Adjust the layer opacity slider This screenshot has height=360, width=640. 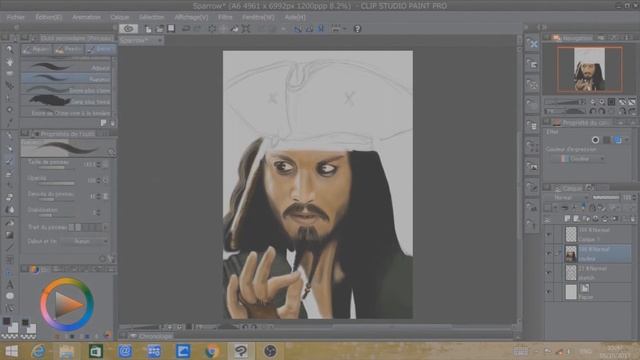point(606,198)
